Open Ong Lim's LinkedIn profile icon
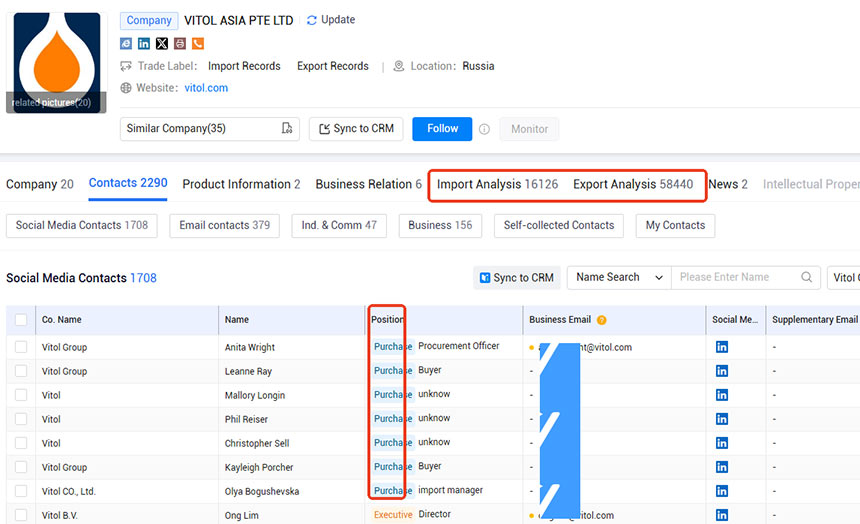 pyautogui.click(x=722, y=515)
